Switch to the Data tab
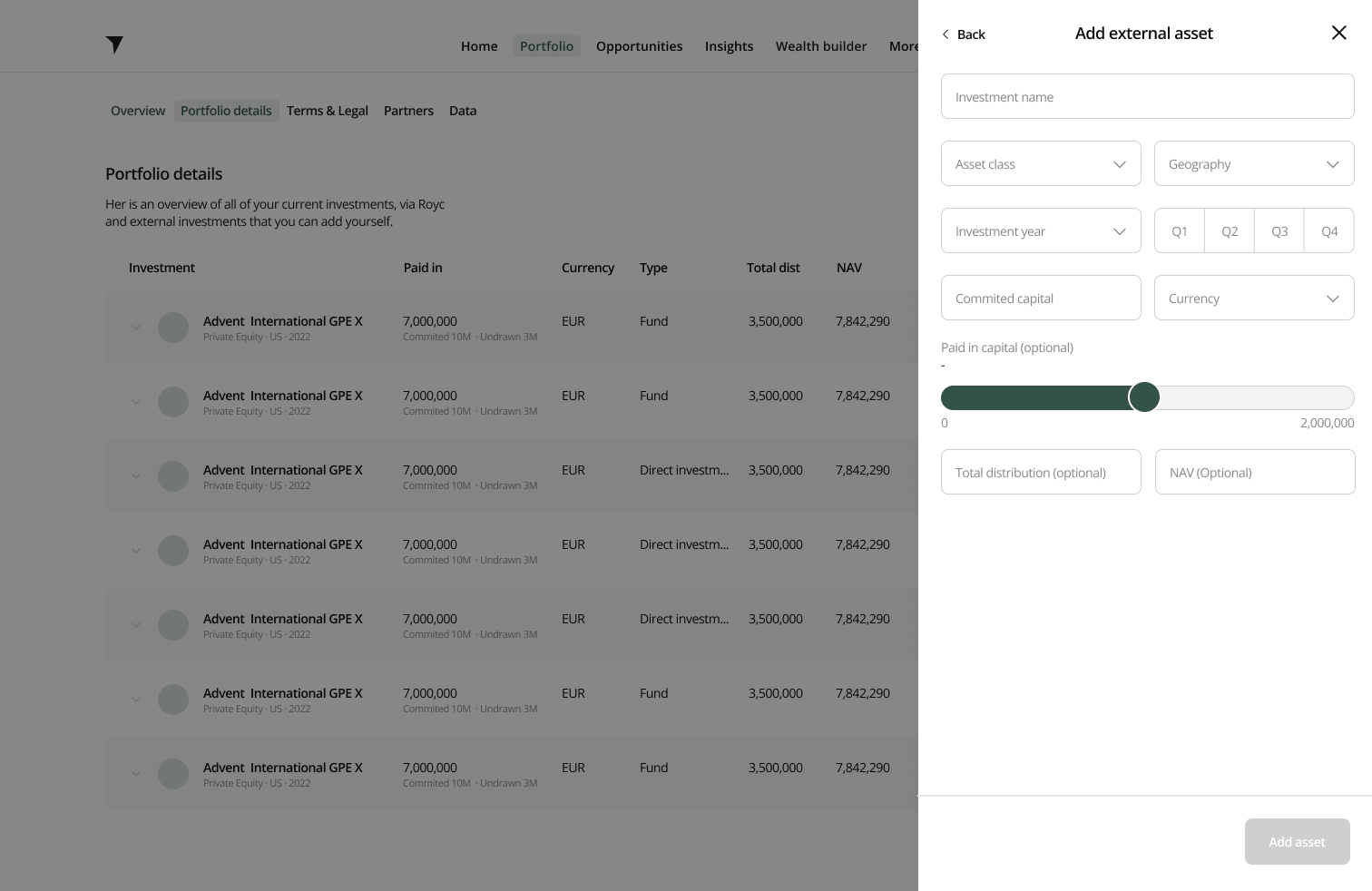The width and height of the screenshot is (1372, 891). click(463, 111)
